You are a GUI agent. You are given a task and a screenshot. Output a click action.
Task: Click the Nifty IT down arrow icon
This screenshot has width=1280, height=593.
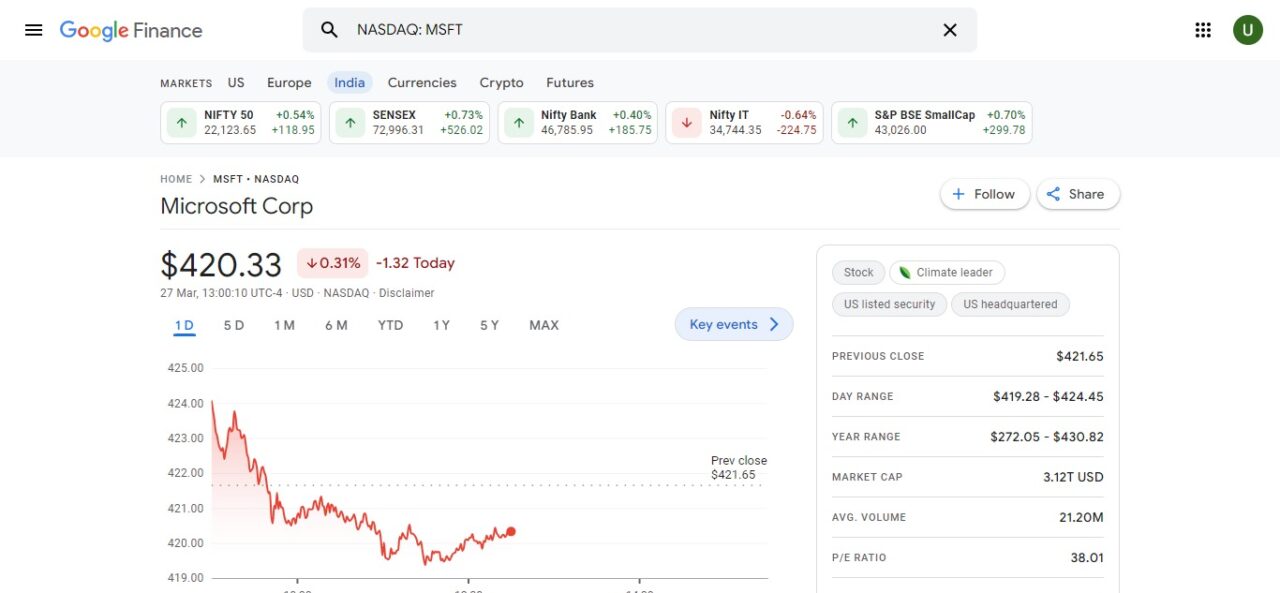(x=686, y=123)
